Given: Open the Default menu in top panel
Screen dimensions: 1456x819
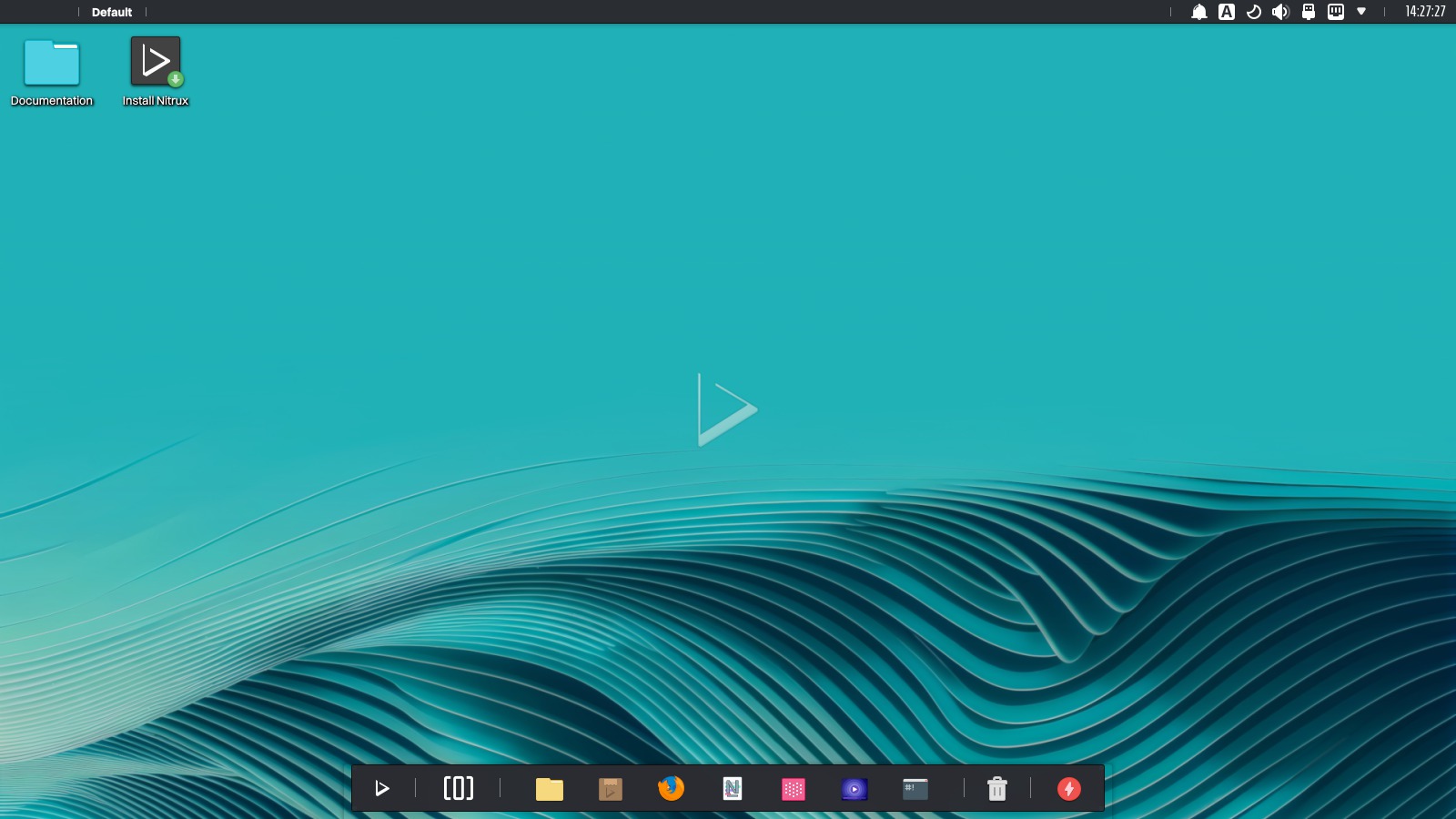Looking at the screenshot, I should tap(112, 12).
